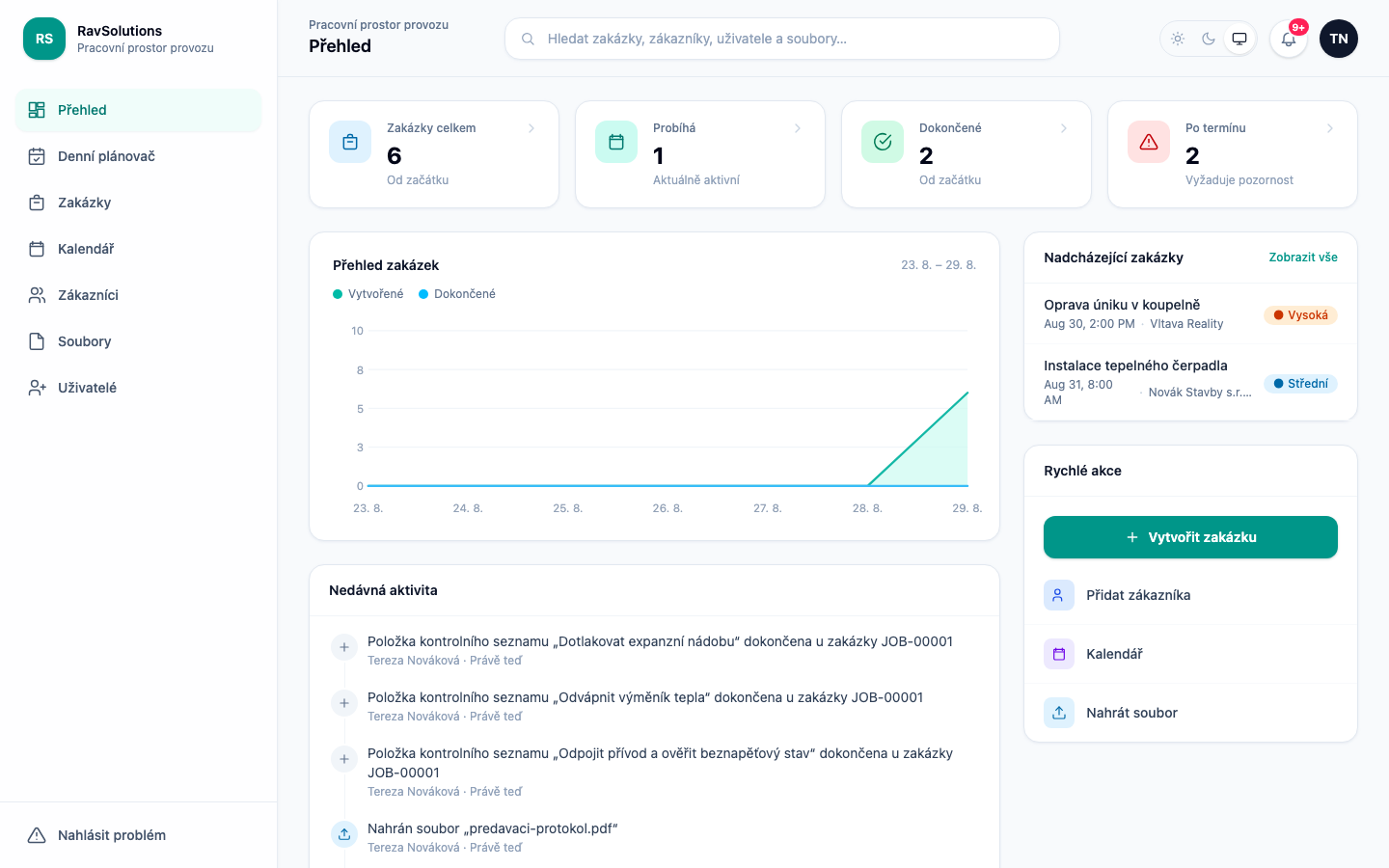Click plus icon beside Odvápnit výměník tepla
Viewport: 1389px width, 868px height.
coord(344,703)
